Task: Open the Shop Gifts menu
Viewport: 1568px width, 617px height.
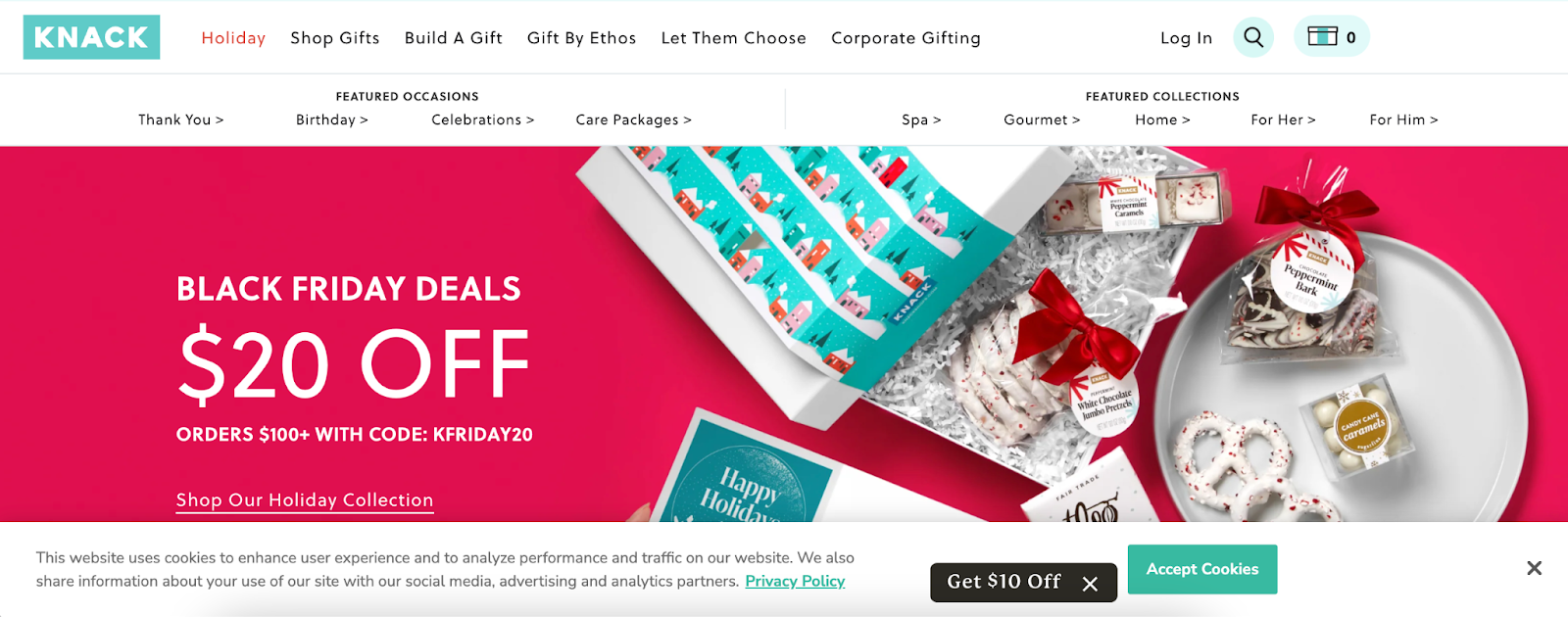Action: (x=335, y=37)
